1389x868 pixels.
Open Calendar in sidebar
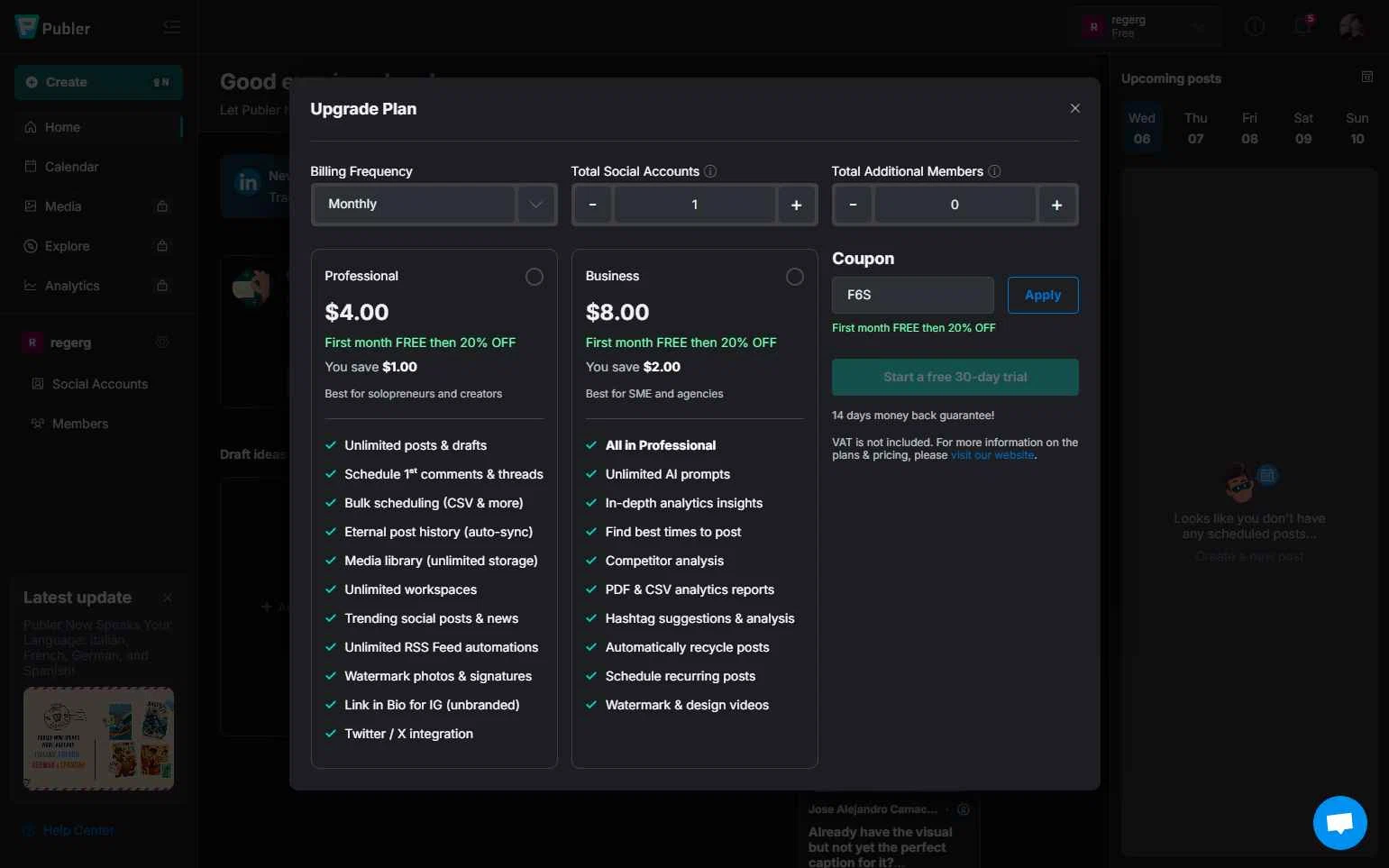[98, 167]
